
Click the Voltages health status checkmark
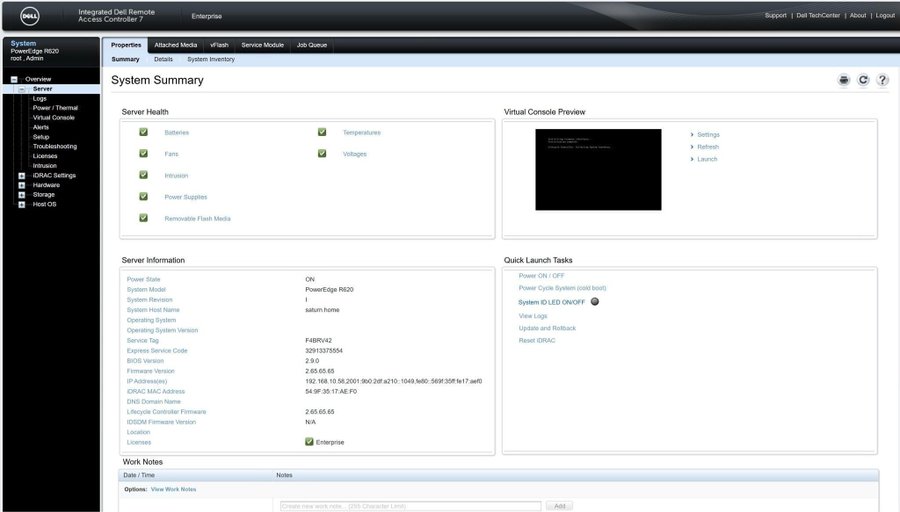click(x=322, y=153)
